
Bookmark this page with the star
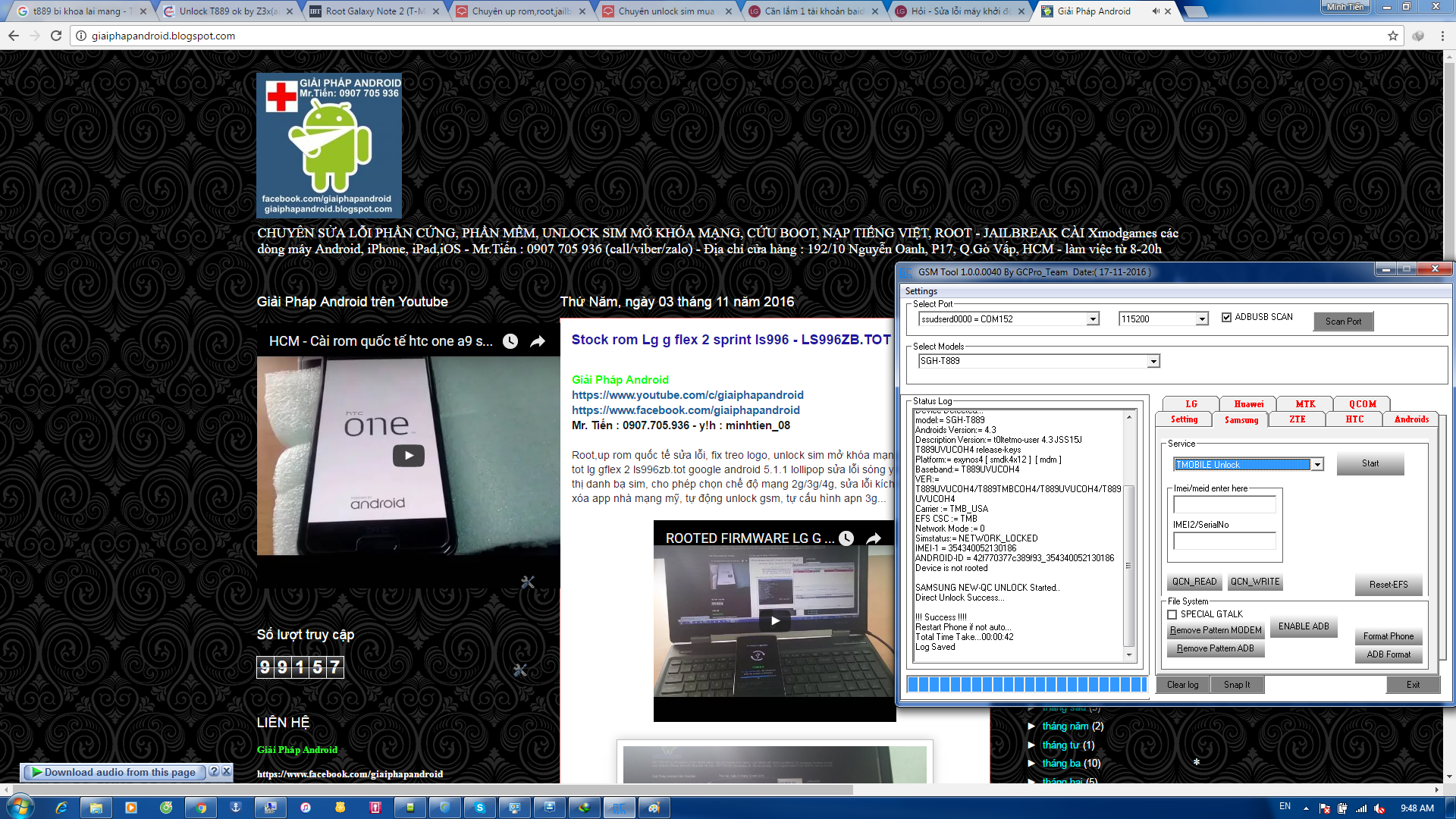(1393, 36)
